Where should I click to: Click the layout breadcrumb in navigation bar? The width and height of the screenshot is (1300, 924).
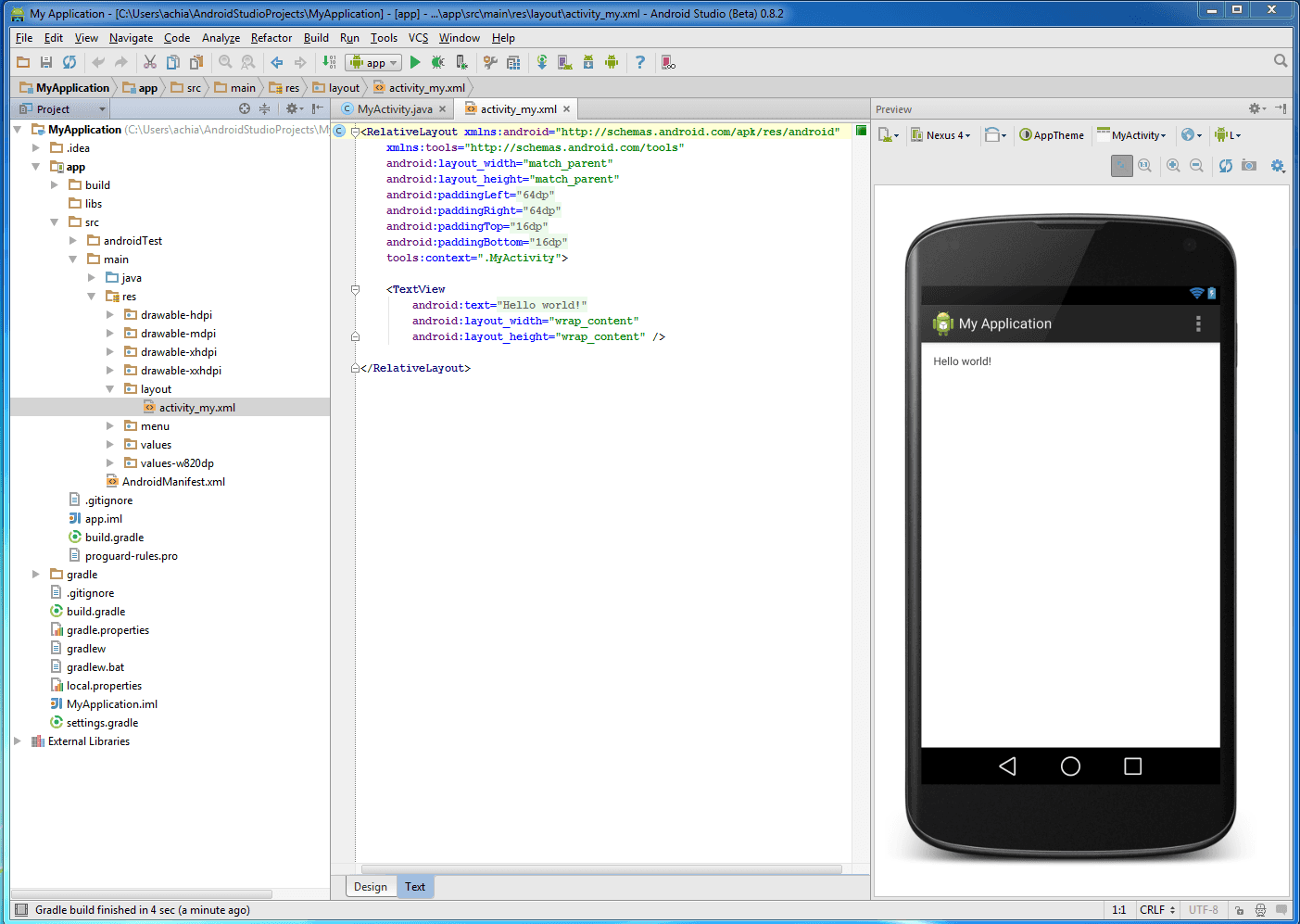pyautogui.click(x=336, y=88)
